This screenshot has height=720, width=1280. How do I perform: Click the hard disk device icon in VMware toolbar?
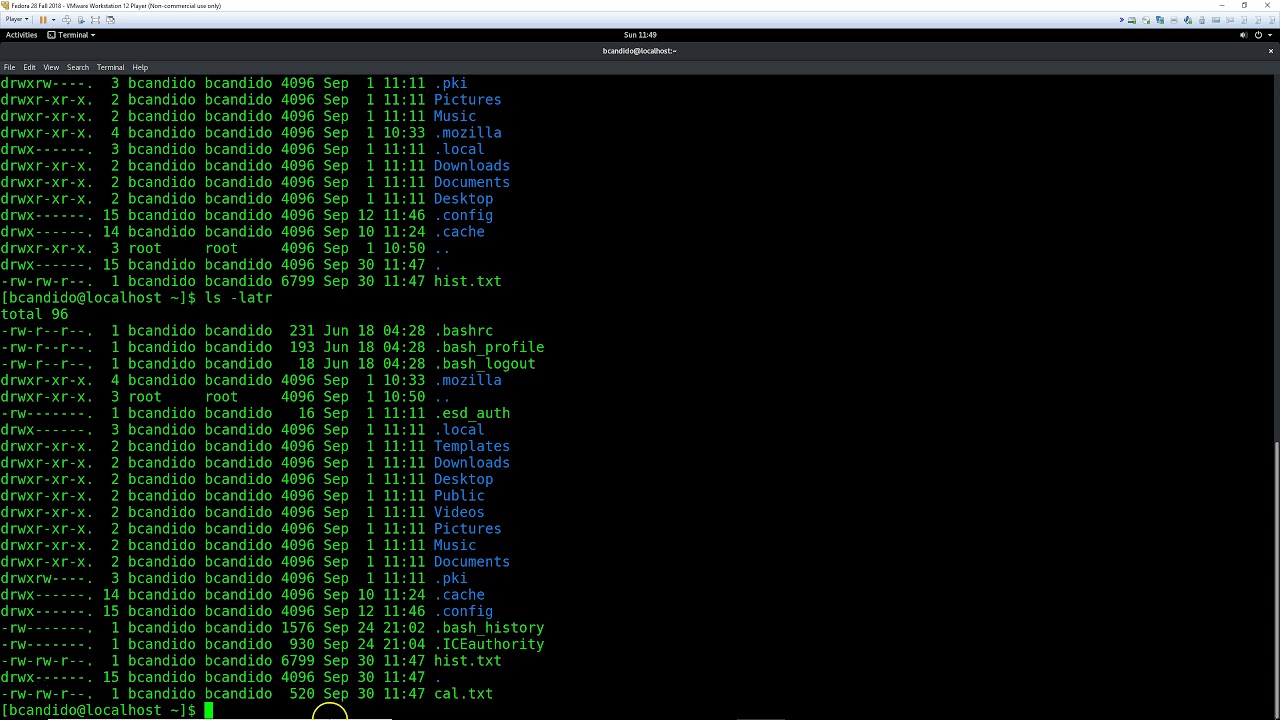1132,20
